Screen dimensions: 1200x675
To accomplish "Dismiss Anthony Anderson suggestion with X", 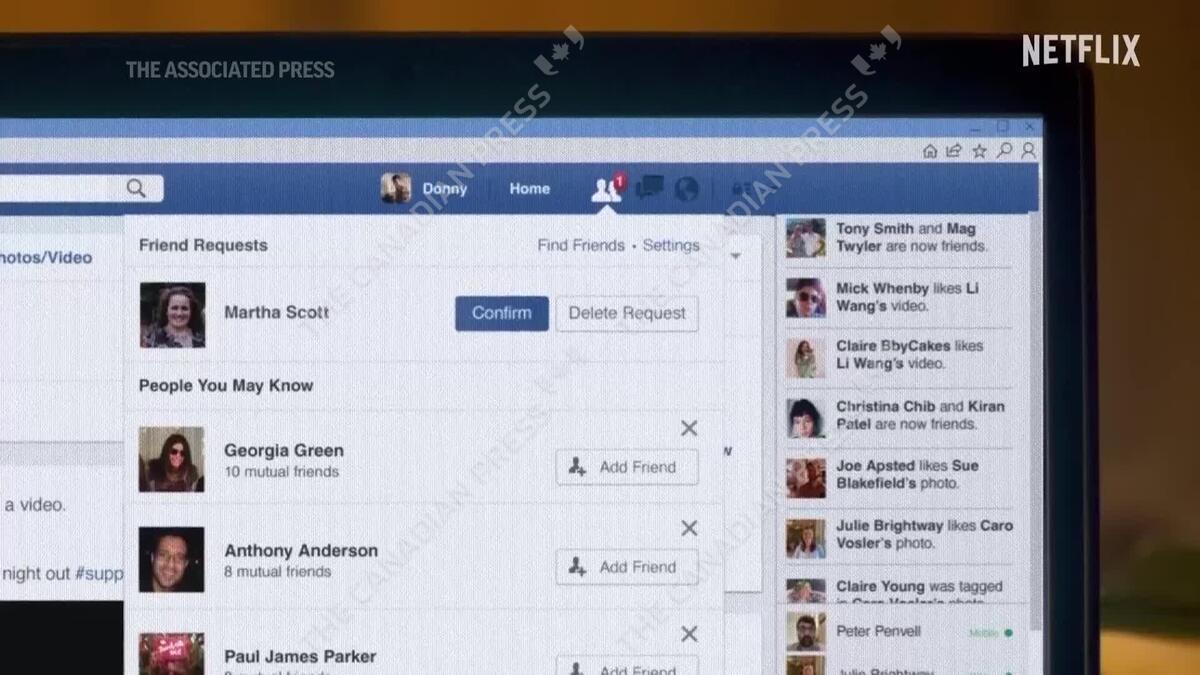I will point(689,528).
